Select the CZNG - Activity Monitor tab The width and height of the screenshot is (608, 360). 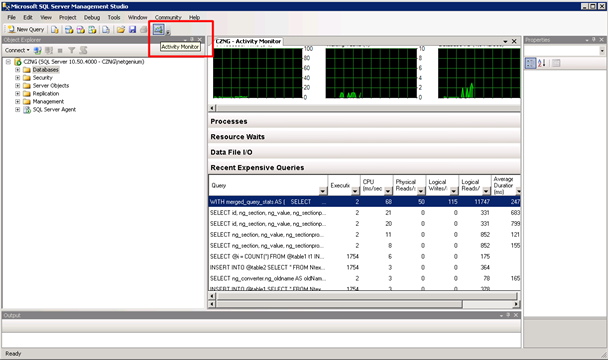tap(248, 41)
